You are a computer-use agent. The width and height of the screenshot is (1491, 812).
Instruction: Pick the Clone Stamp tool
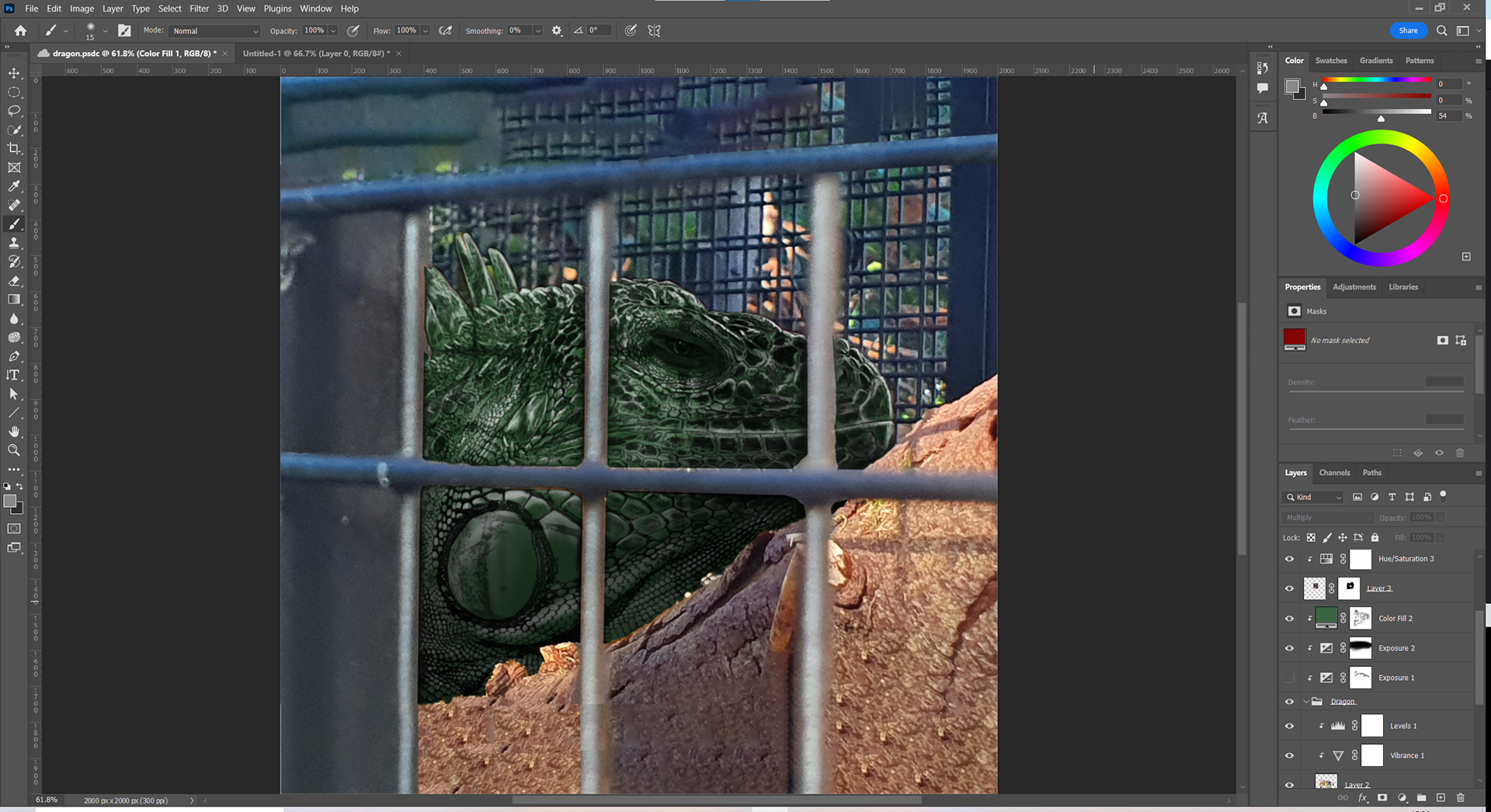(14, 243)
